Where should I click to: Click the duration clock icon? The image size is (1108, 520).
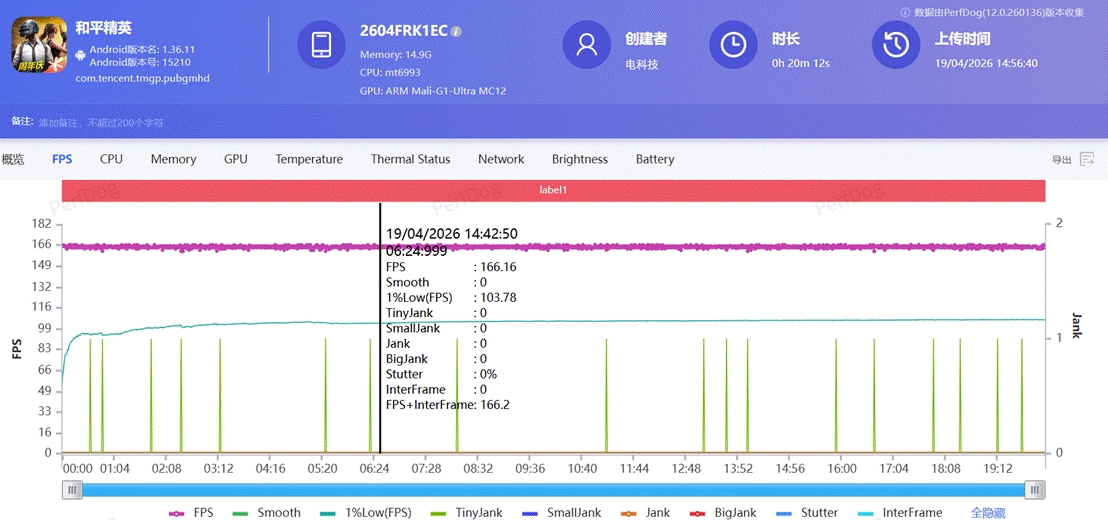(733, 45)
